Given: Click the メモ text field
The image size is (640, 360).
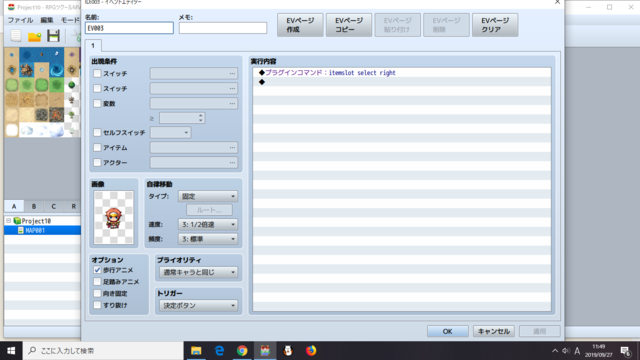Looking at the screenshot, I should (223, 28).
